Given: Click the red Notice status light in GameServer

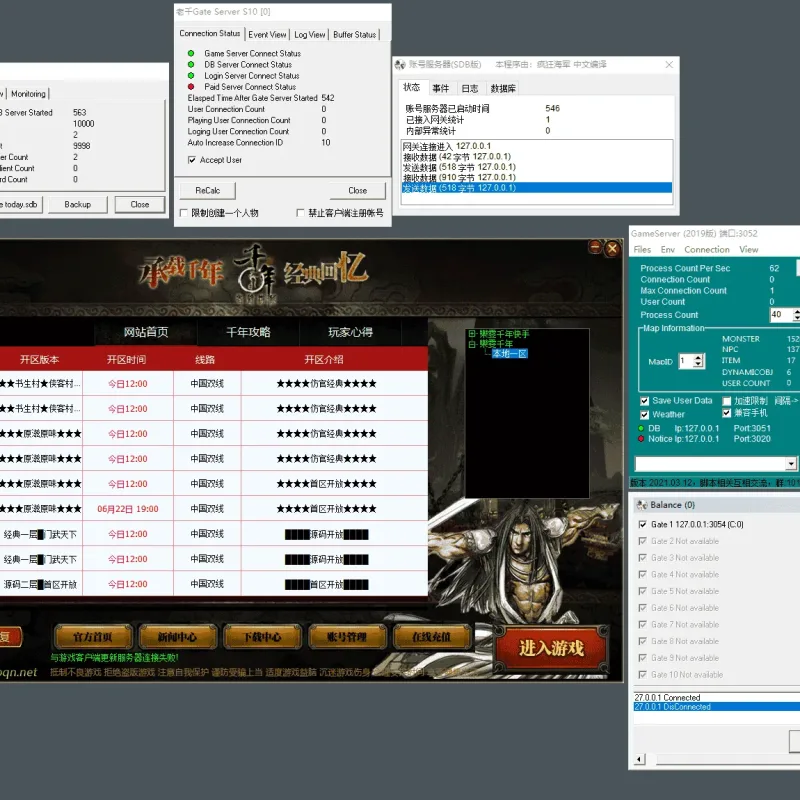Looking at the screenshot, I should click(641, 439).
